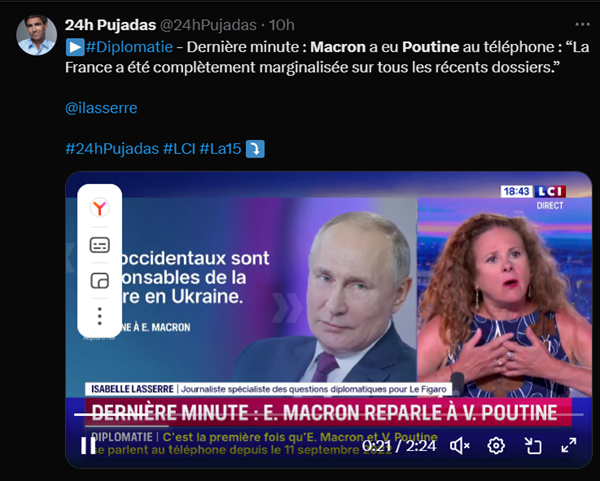Visit the @ilasserre mention
The image size is (600, 481).
101,108
